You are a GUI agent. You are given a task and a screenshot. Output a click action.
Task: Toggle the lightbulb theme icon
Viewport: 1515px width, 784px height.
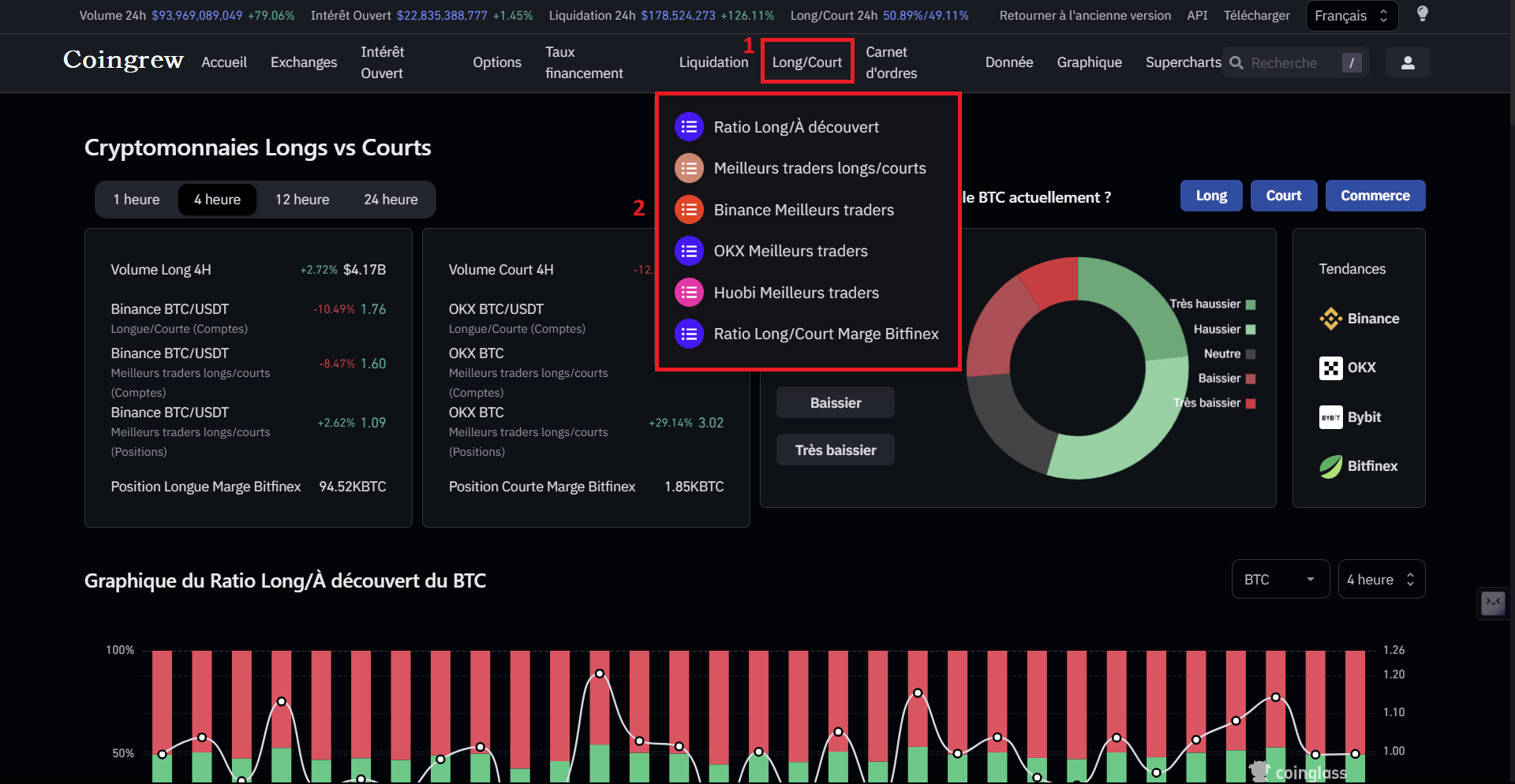pos(1423,15)
